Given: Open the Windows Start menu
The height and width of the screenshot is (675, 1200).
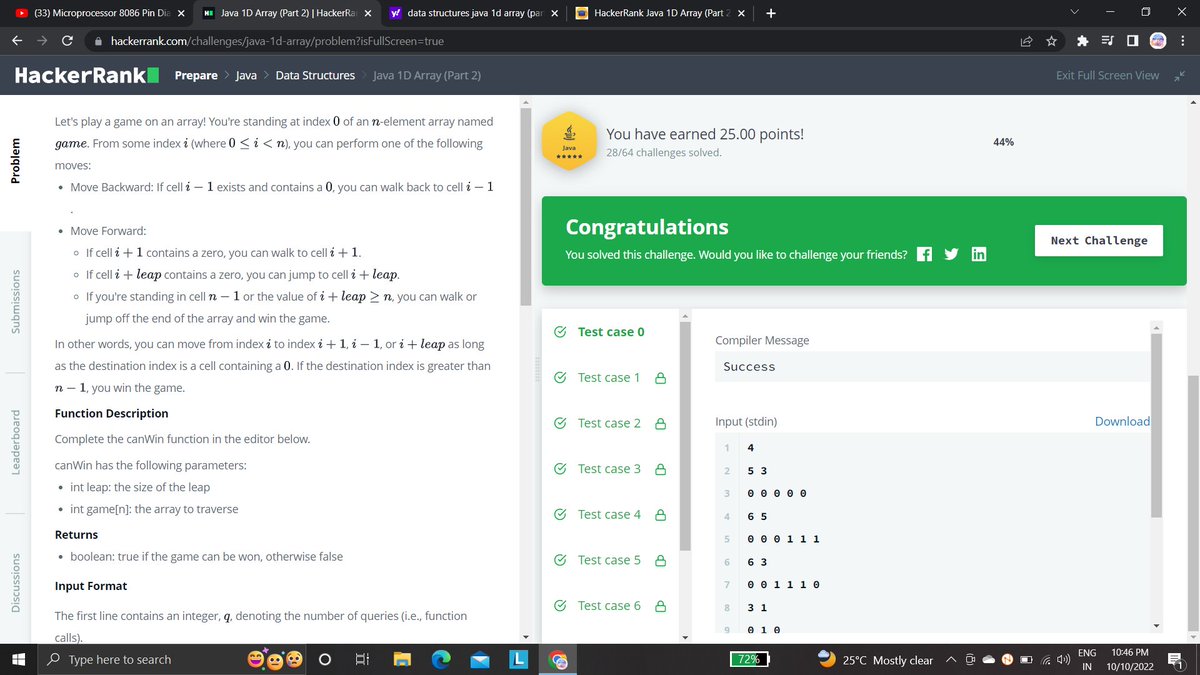Looking at the screenshot, I should click(x=19, y=660).
